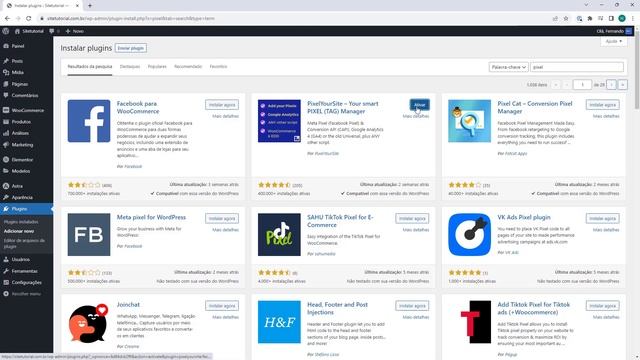Install Add Tiktok Pixel for Tiktok ads
The width and height of the screenshot is (640, 360).
(x=602, y=306)
